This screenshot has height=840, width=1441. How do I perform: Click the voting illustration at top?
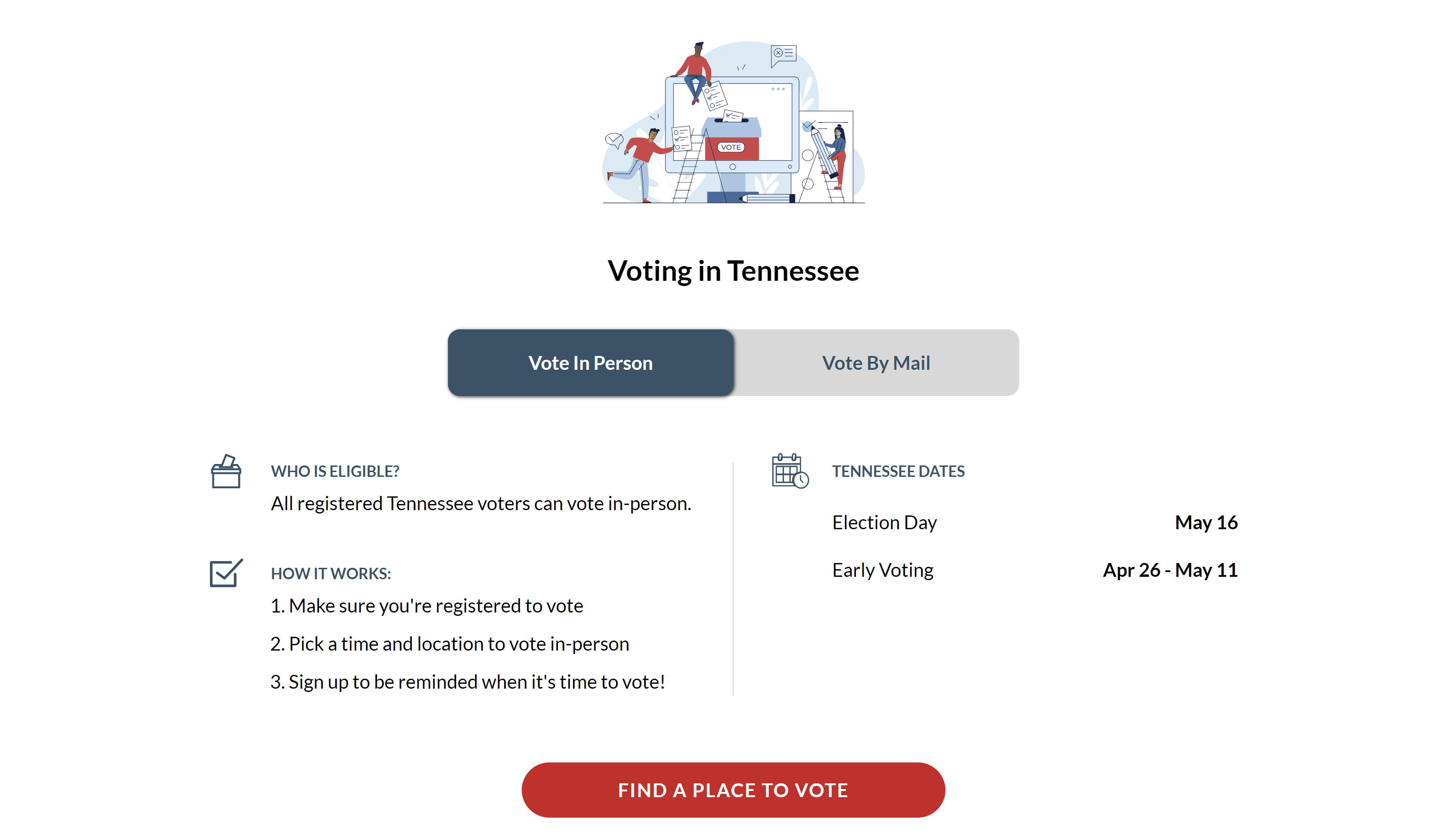(734, 122)
